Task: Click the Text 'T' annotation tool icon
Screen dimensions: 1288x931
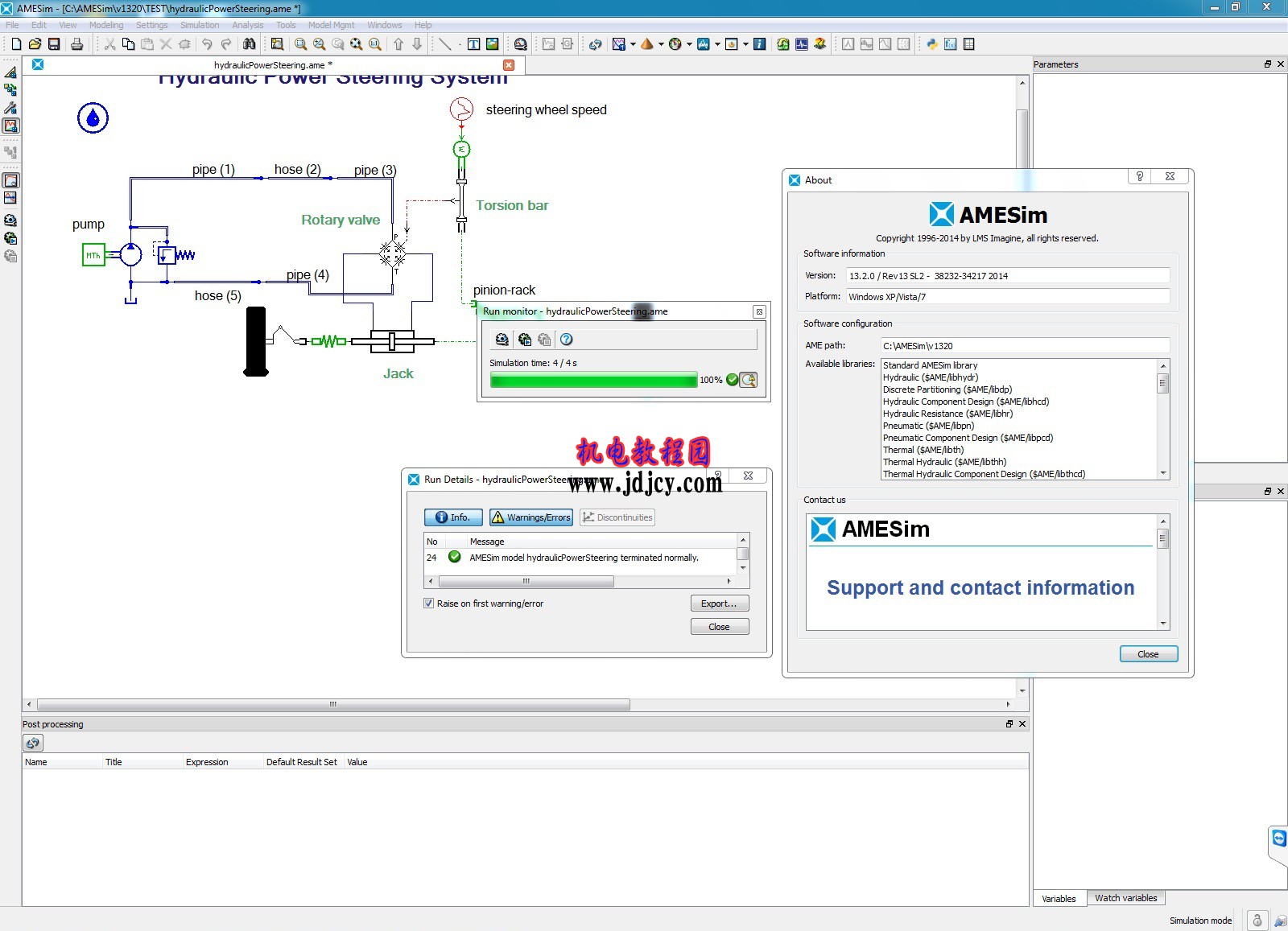Action: coord(473,44)
